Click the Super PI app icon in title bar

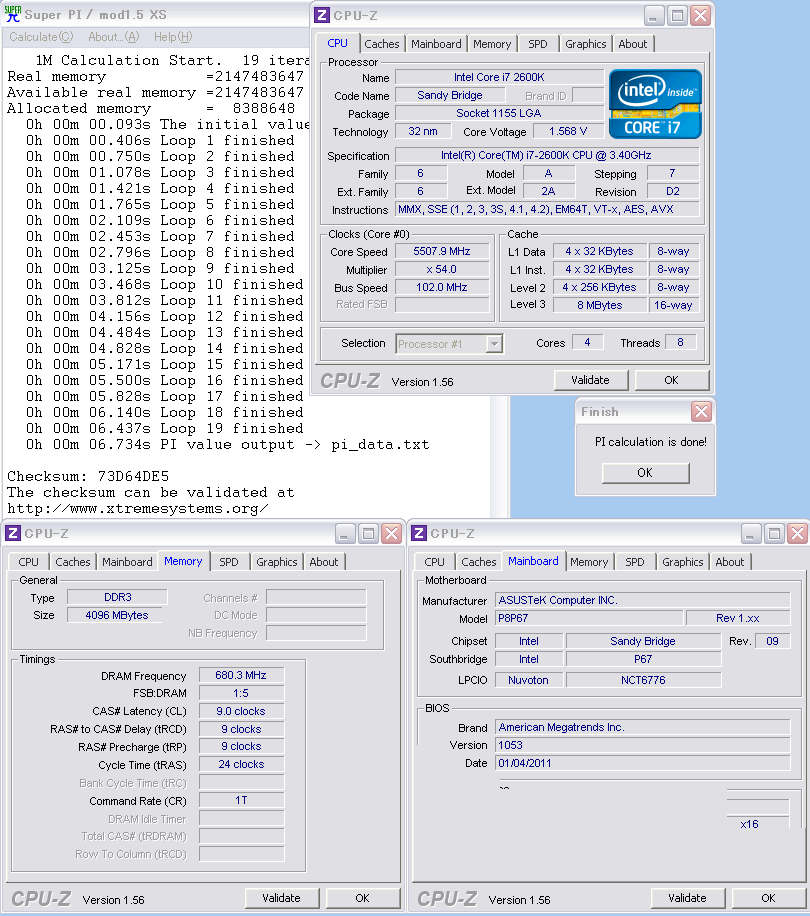12,14
